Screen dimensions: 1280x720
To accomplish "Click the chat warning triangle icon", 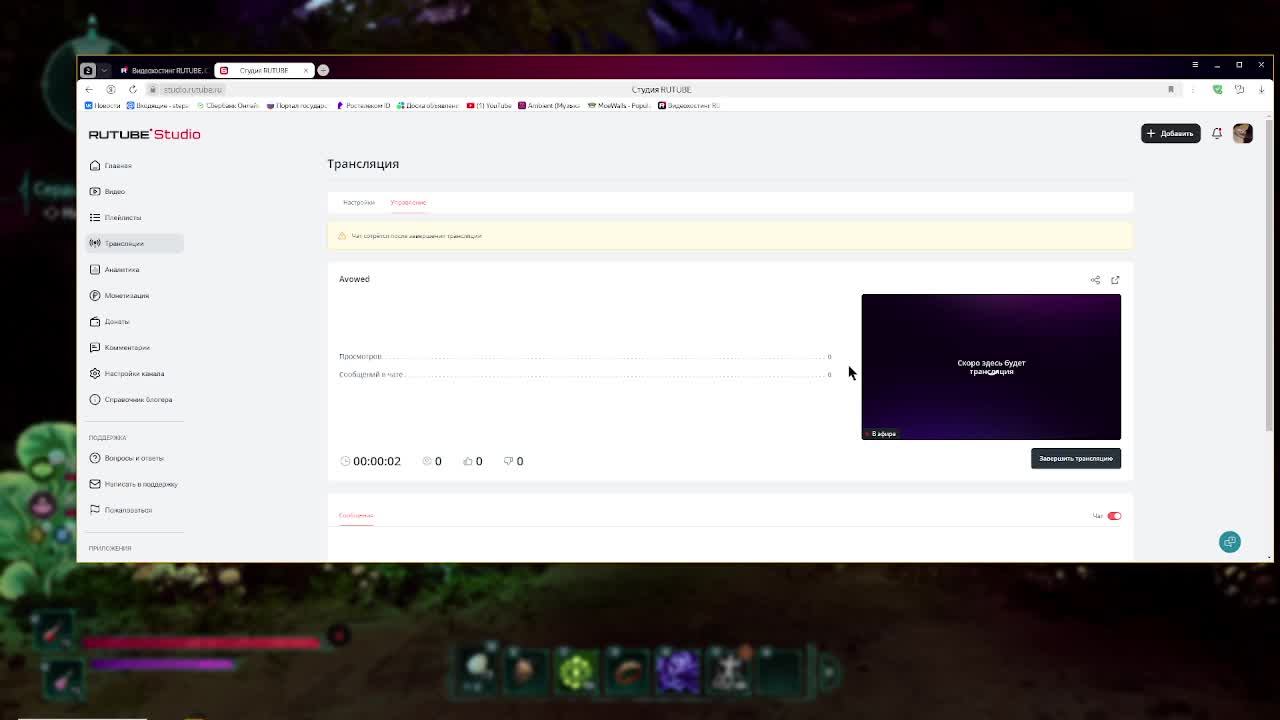I will [342, 236].
